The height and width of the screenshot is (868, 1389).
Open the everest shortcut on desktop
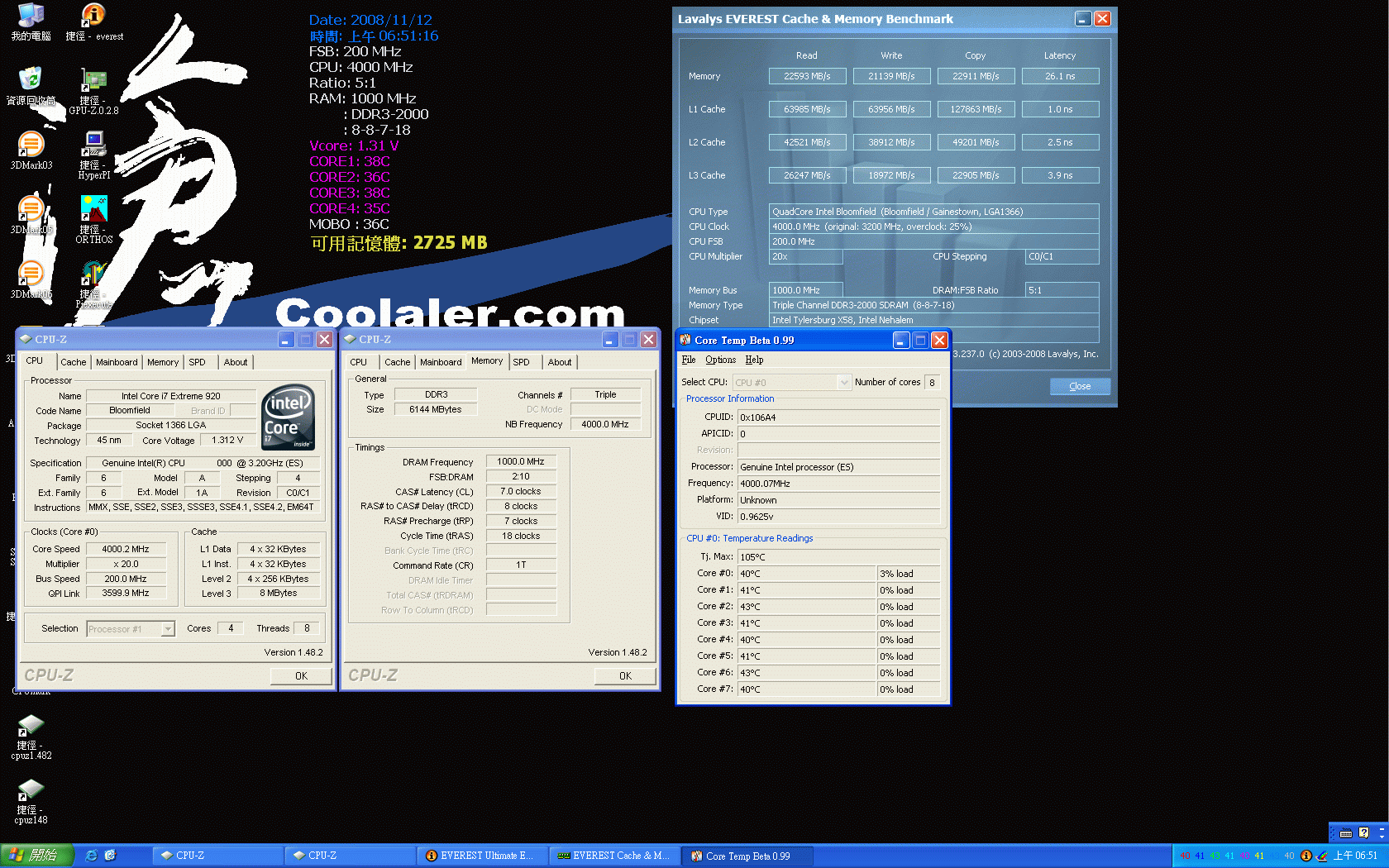pyautogui.click(x=93, y=21)
